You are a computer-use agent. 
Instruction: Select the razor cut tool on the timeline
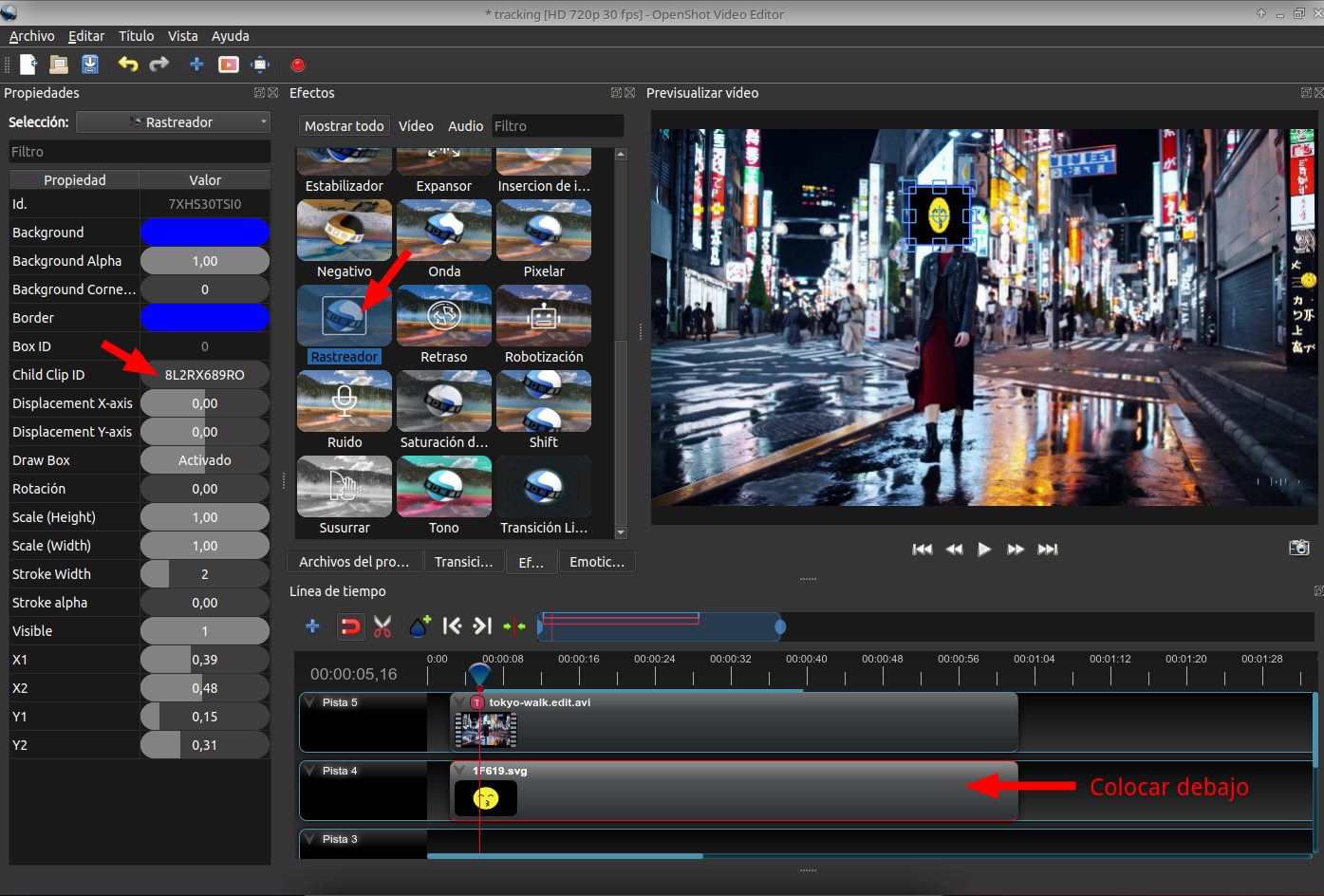coord(383,626)
